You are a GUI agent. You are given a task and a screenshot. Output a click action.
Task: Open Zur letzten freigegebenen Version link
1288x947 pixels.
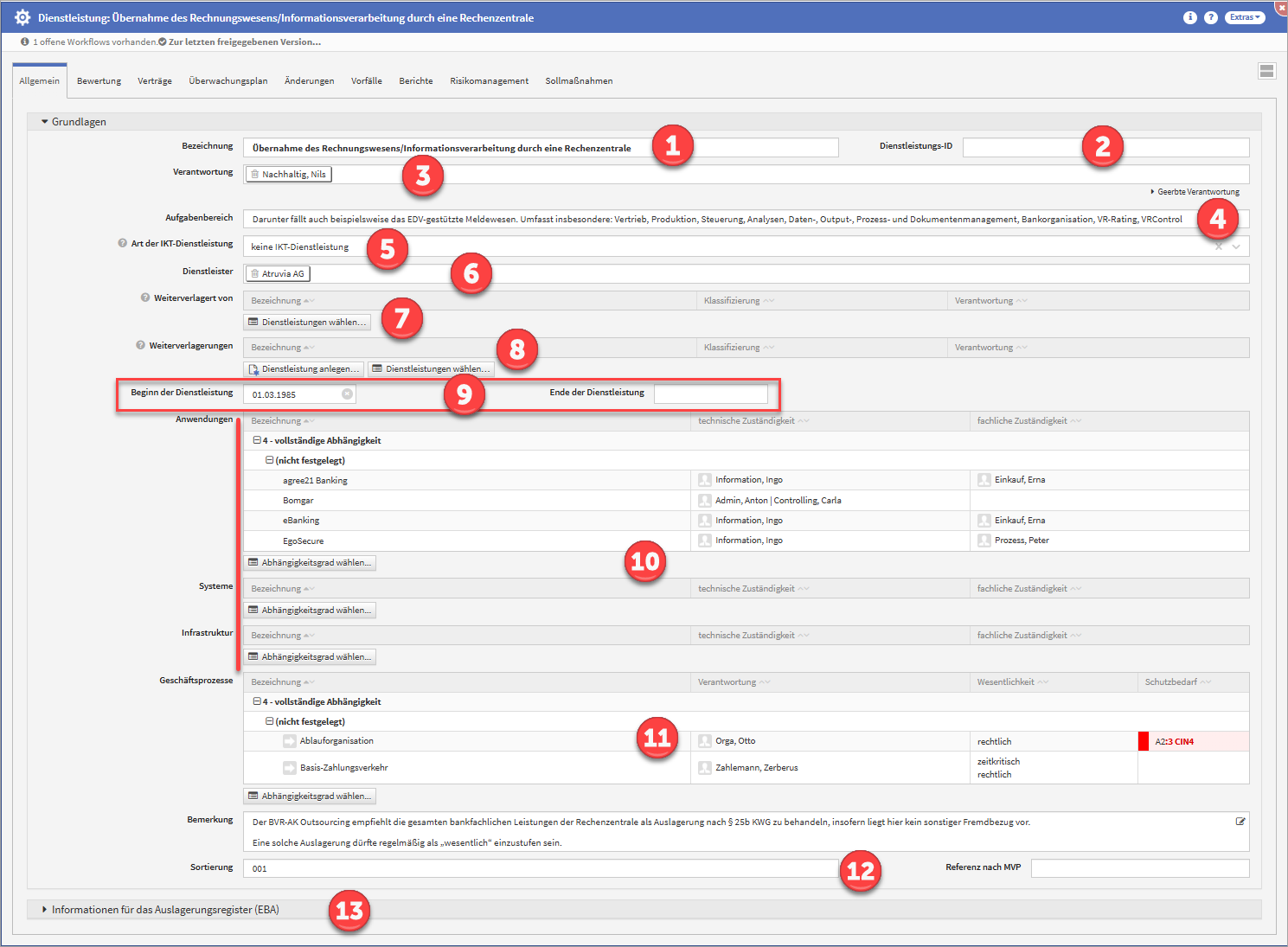click(x=244, y=42)
